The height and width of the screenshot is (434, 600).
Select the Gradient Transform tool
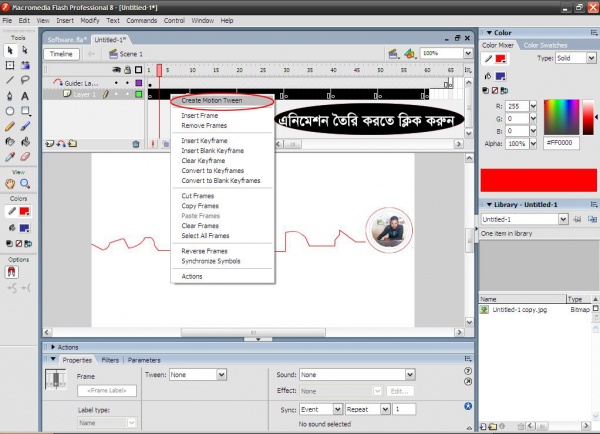tap(25, 65)
